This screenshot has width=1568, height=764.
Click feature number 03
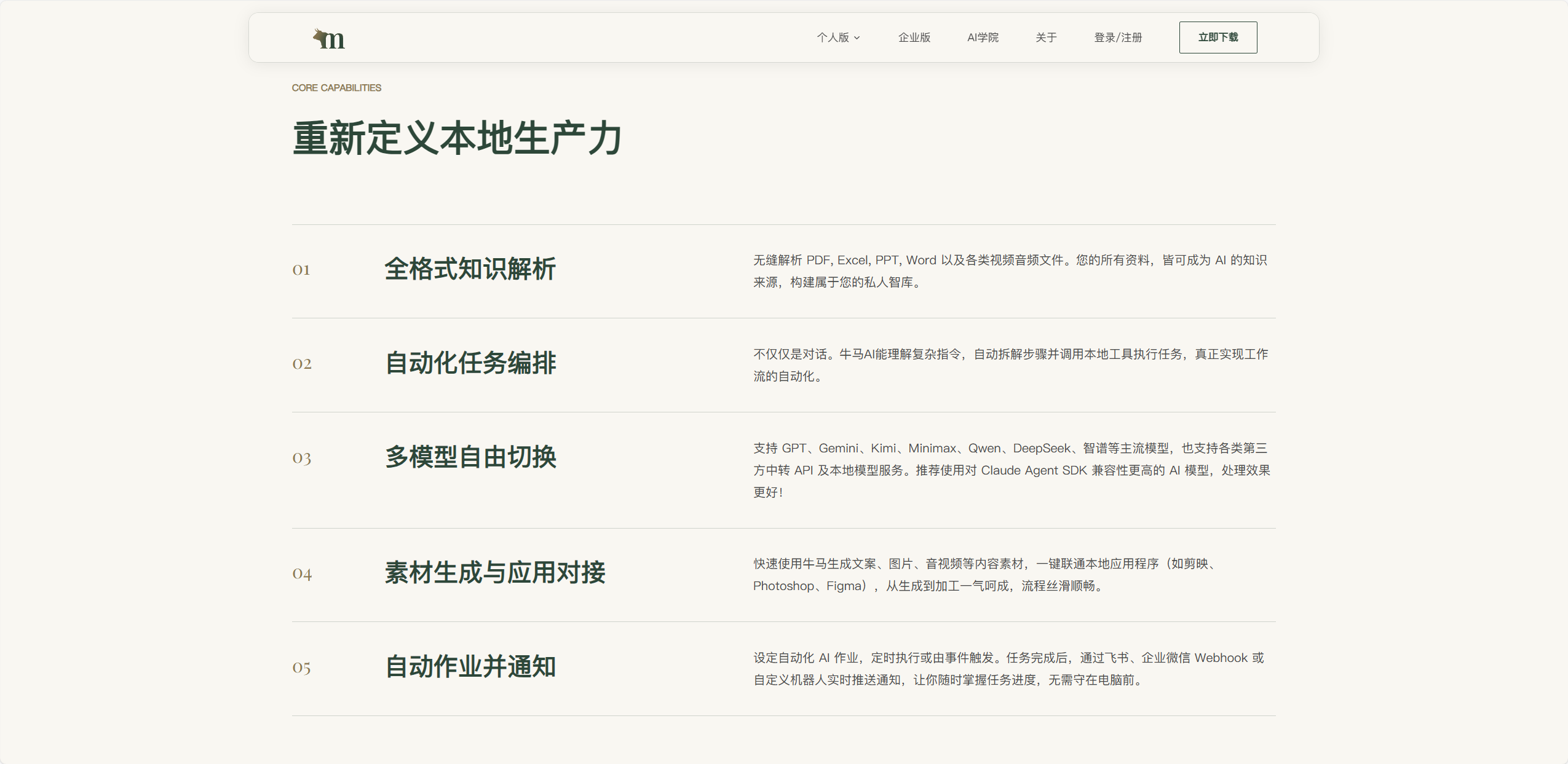tap(301, 458)
